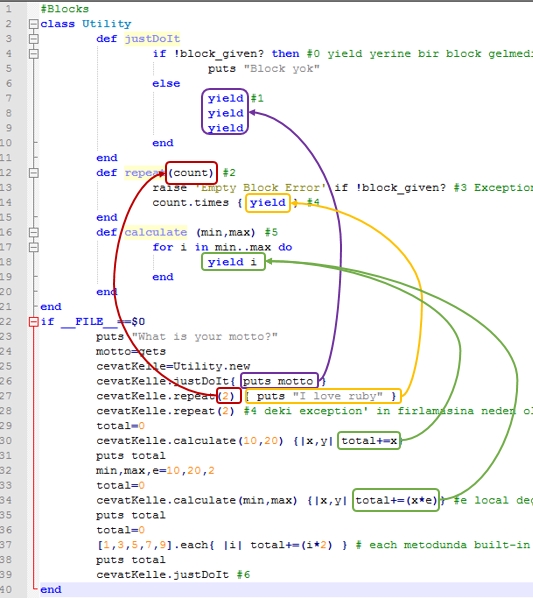Place cursor in the #Blocks comment
This screenshot has height=598, width=533.
[64, 9]
